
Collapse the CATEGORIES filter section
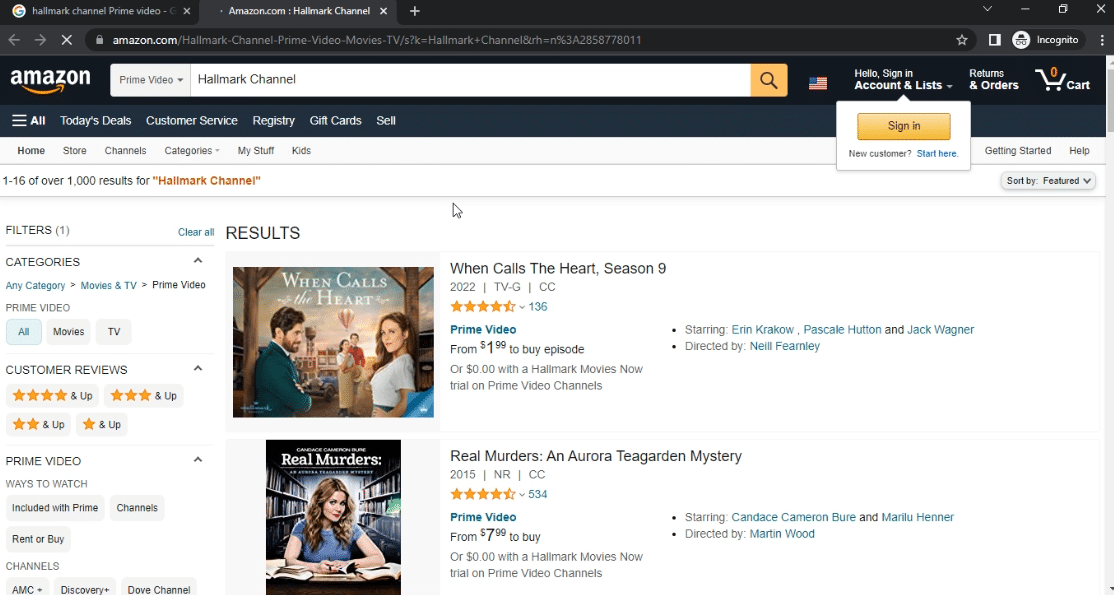pyautogui.click(x=198, y=261)
